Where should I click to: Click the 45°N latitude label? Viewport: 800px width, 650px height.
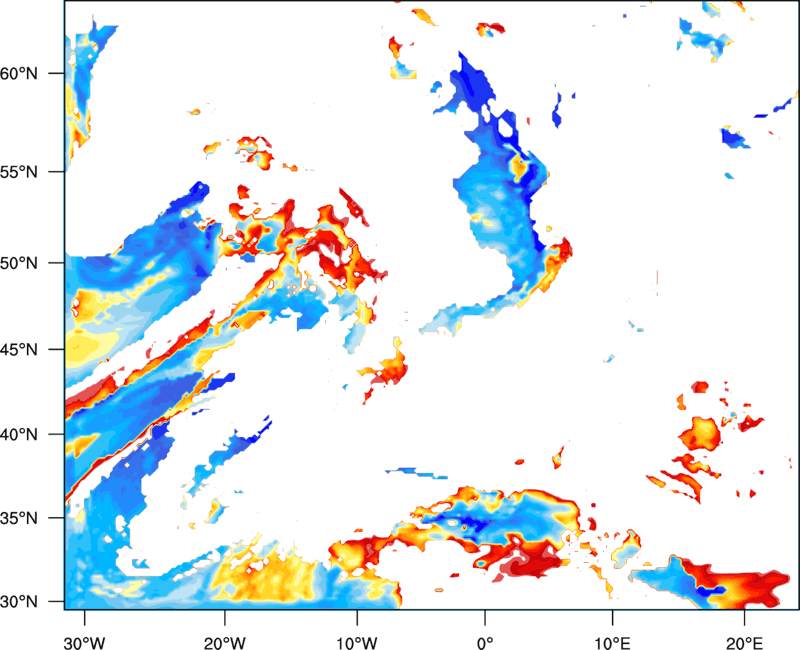pos(19,349)
